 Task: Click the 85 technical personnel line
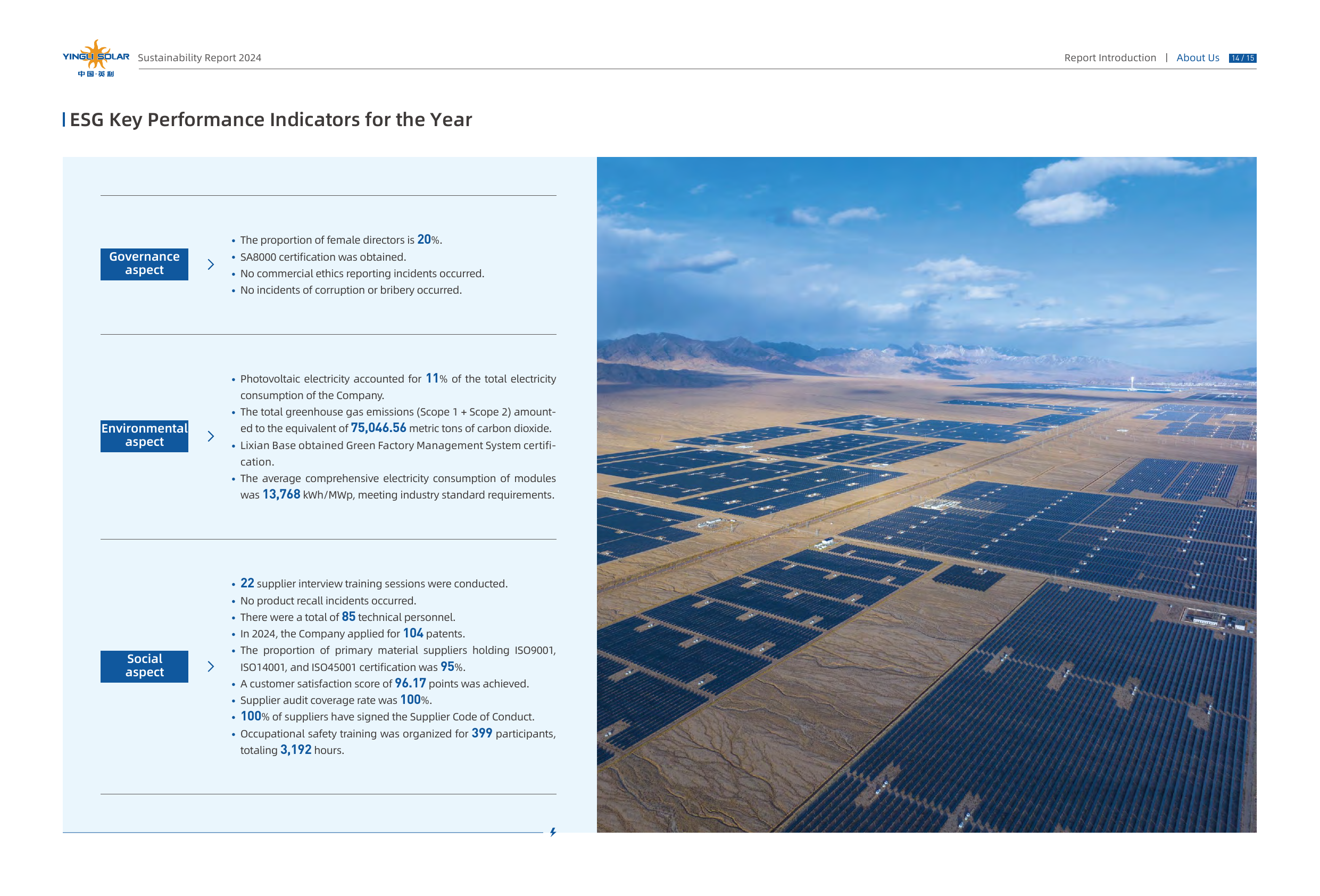click(347, 617)
